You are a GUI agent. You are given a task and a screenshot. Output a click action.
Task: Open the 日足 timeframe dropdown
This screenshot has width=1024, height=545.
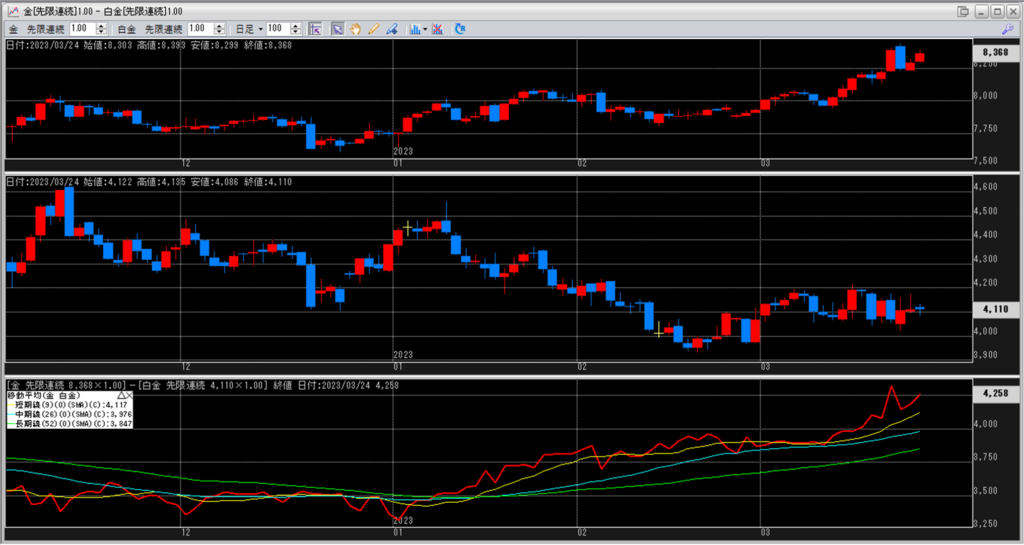coord(251,29)
